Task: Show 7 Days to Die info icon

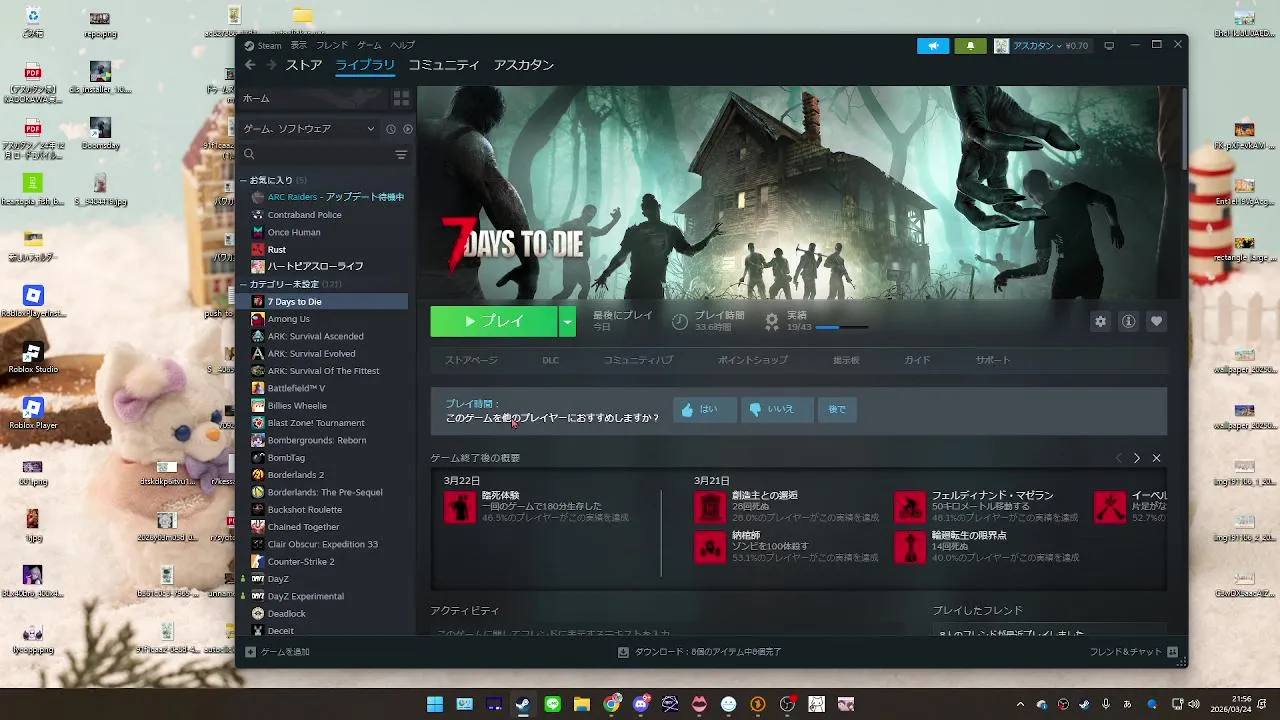Action: tap(1128, 321)
